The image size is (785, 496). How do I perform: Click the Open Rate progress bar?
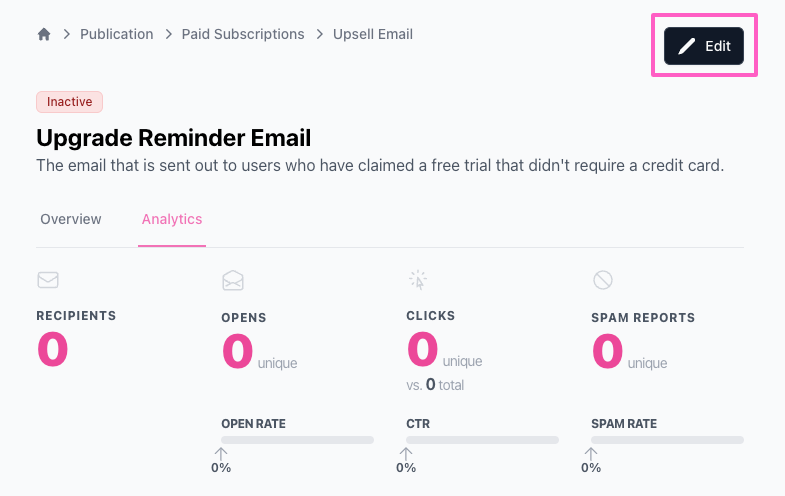(297, 440)
